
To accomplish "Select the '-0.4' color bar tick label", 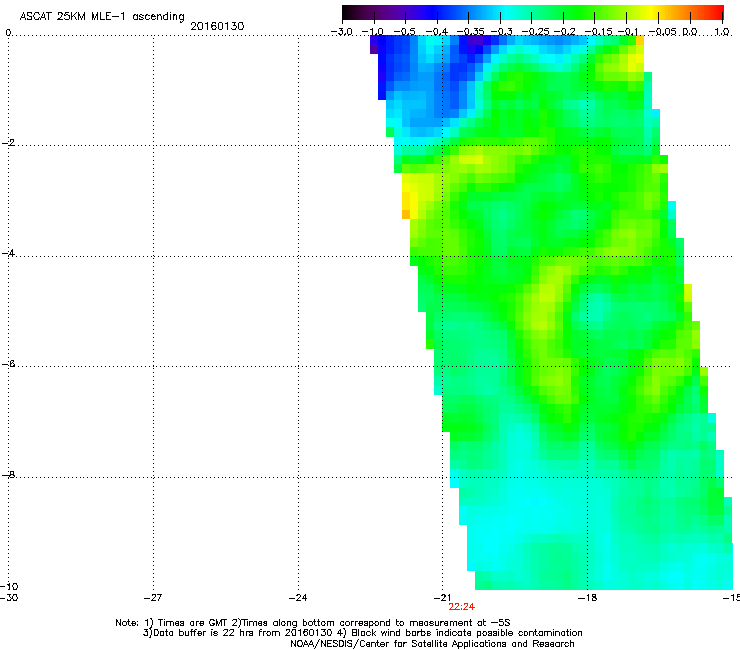I will pos(437,32).
